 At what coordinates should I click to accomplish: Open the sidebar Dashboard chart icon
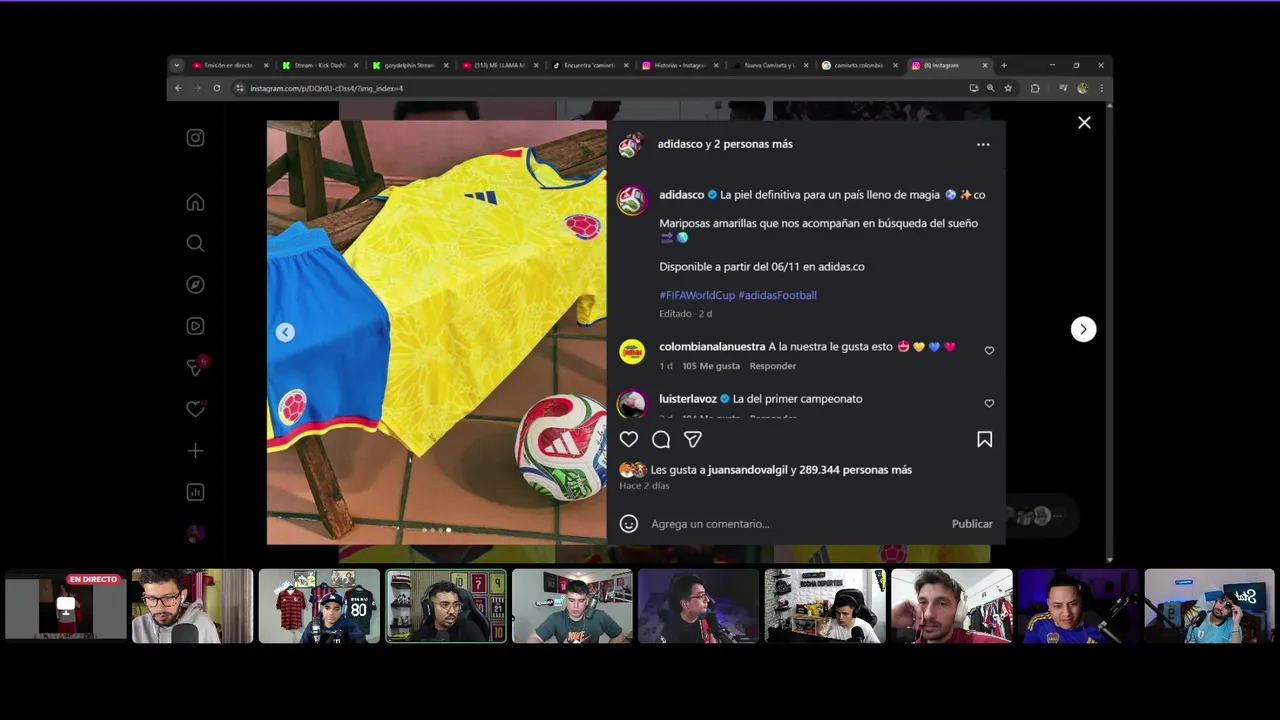[195, 492]
